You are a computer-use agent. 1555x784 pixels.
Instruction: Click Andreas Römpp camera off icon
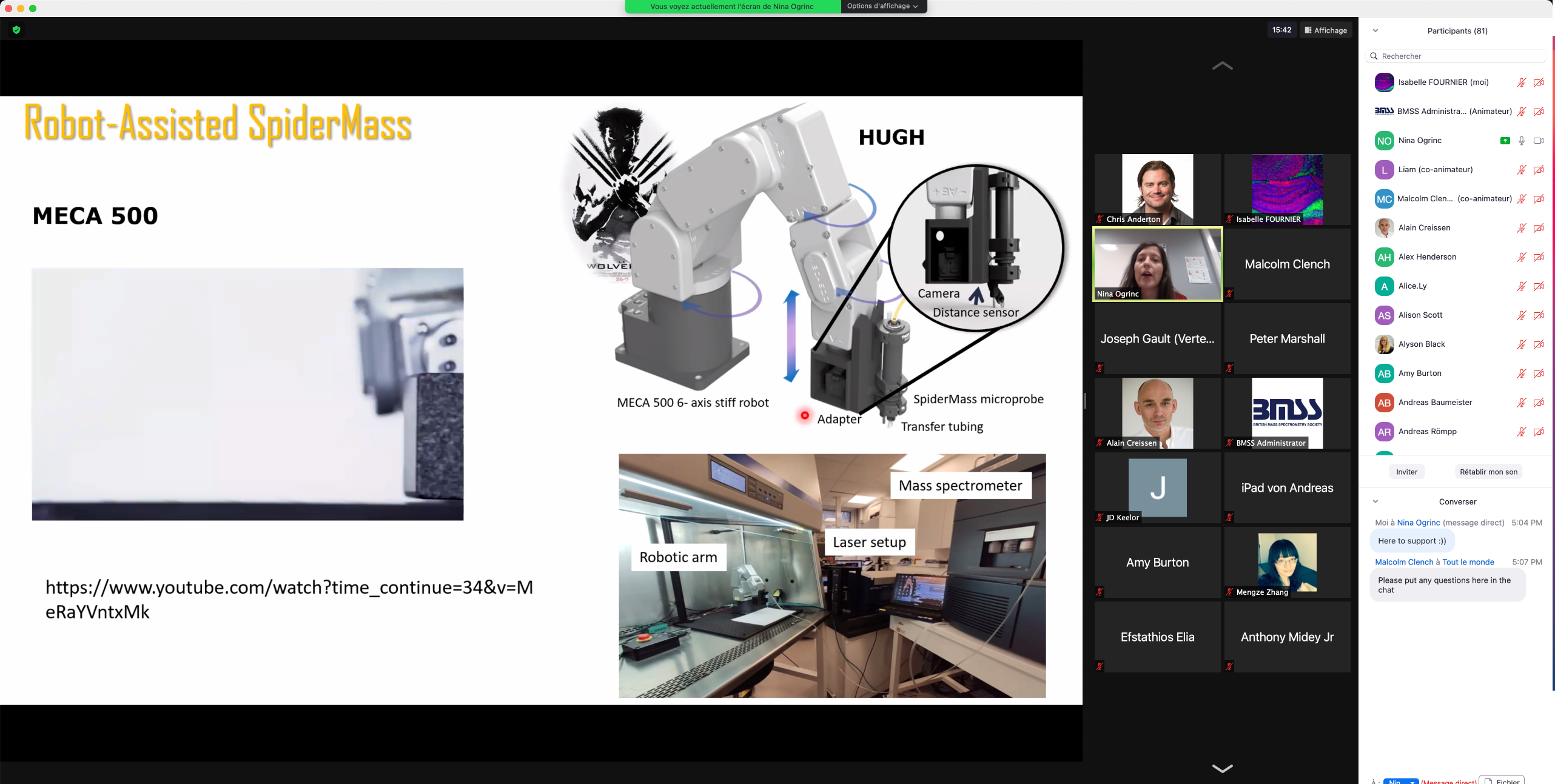tap(1539, 432)
